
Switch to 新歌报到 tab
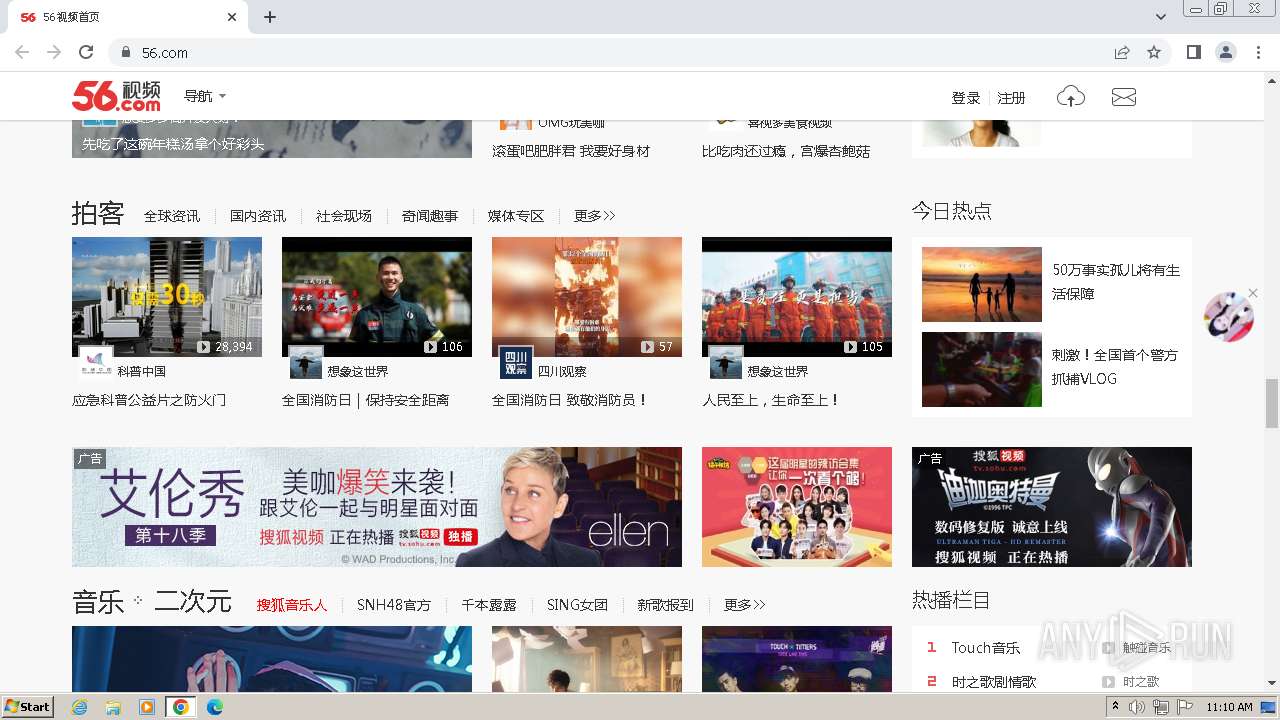click(665, 605)
